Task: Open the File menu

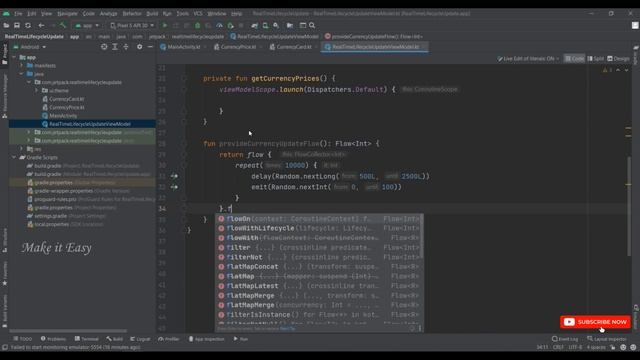Action: 18,13
